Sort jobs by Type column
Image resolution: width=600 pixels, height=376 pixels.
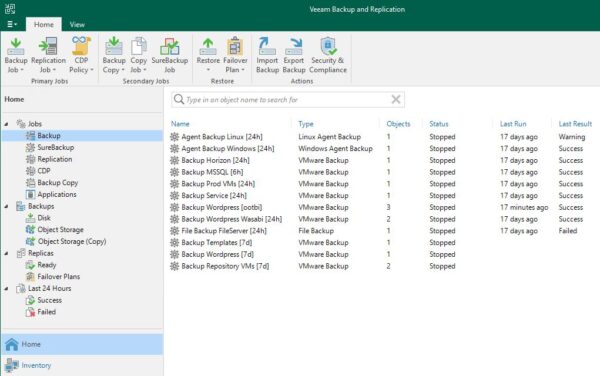pos(306,124)
